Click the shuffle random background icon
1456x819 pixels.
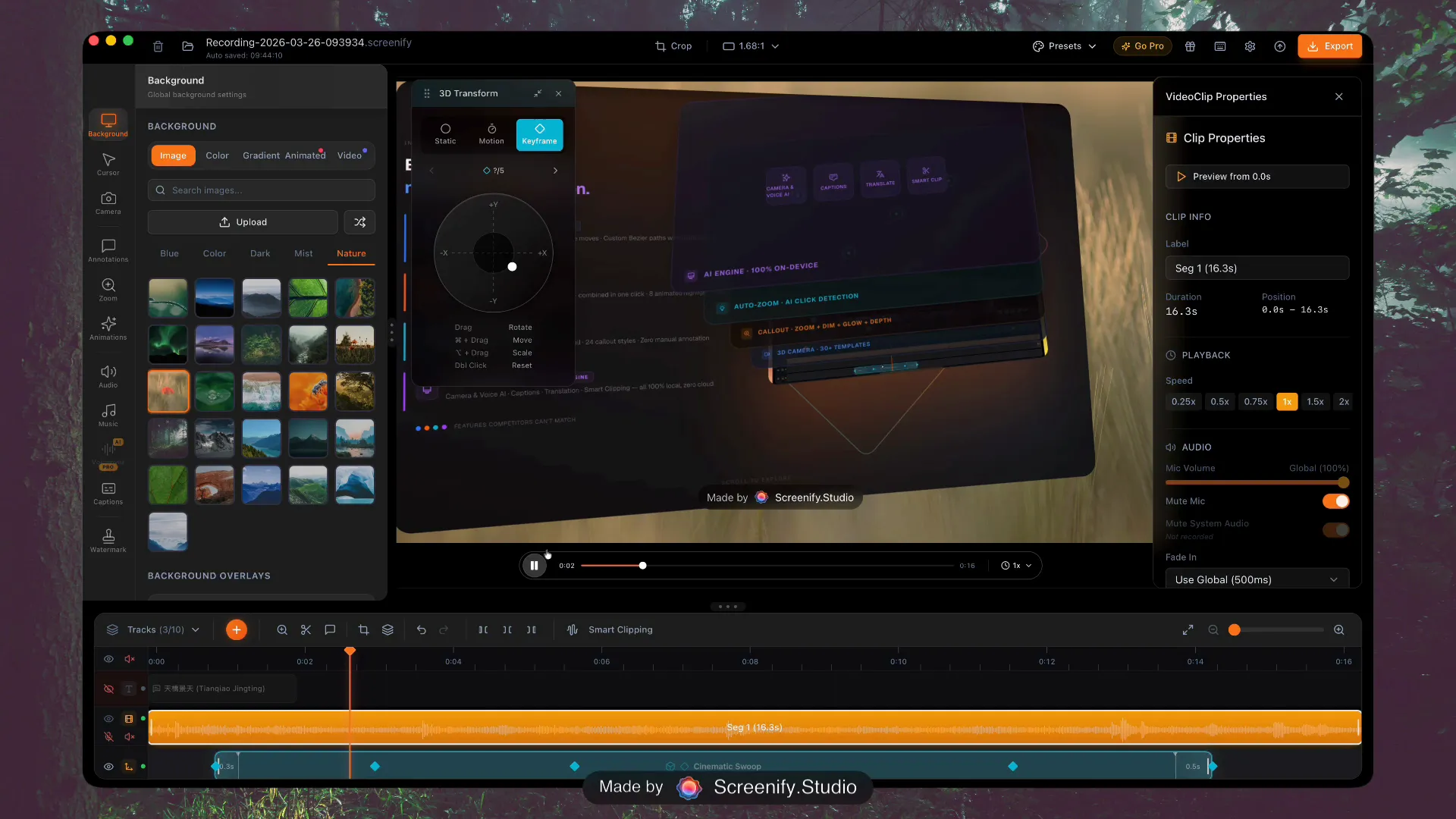click(359, 222)
